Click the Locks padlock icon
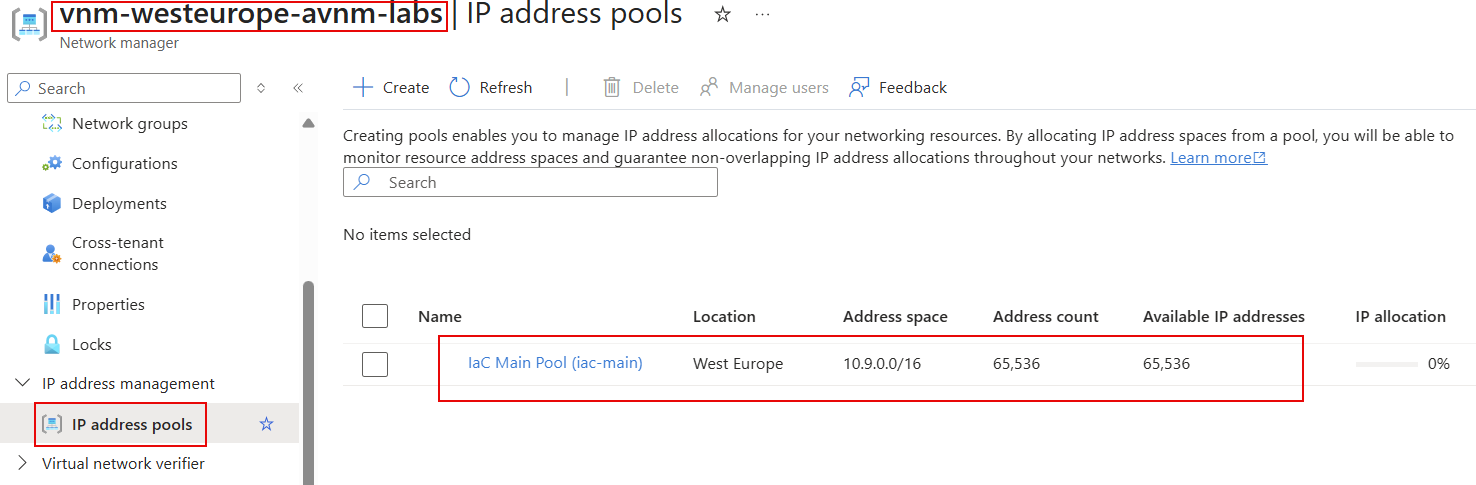The height and width of the screenshot is (485, 1476). [x=52, y=344]
